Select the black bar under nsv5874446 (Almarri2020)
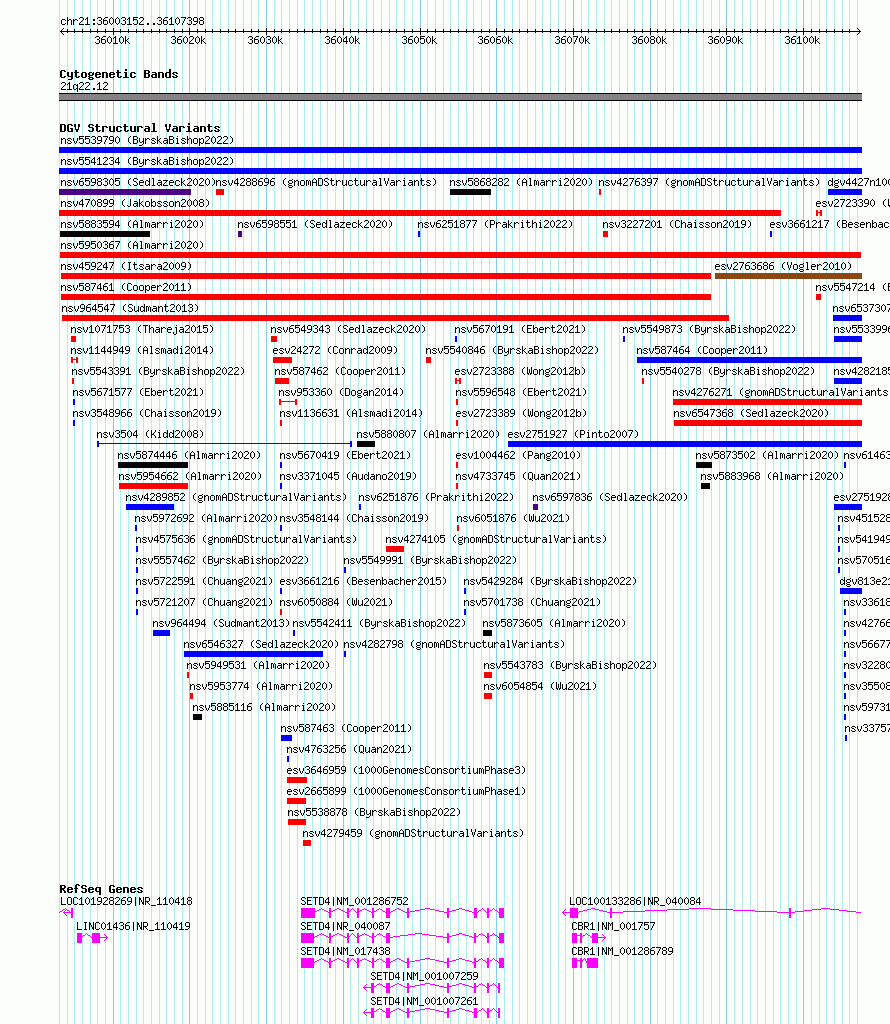This screenshot has height=1024, width=890. [x=153, y=465]
